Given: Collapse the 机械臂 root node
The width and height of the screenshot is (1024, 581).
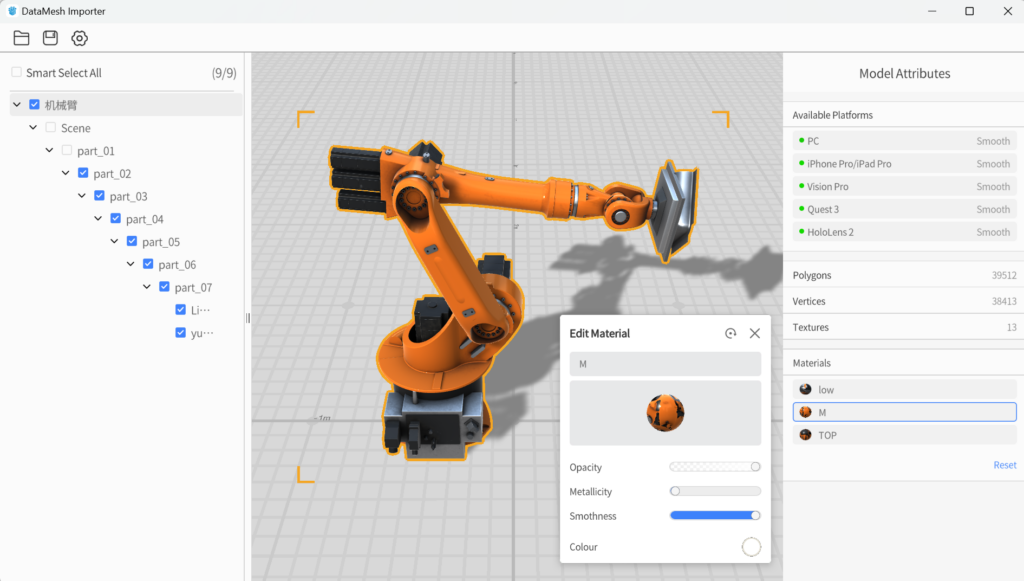Looking at the screenshot, I should pyautogui.click(x=17, y=104).
